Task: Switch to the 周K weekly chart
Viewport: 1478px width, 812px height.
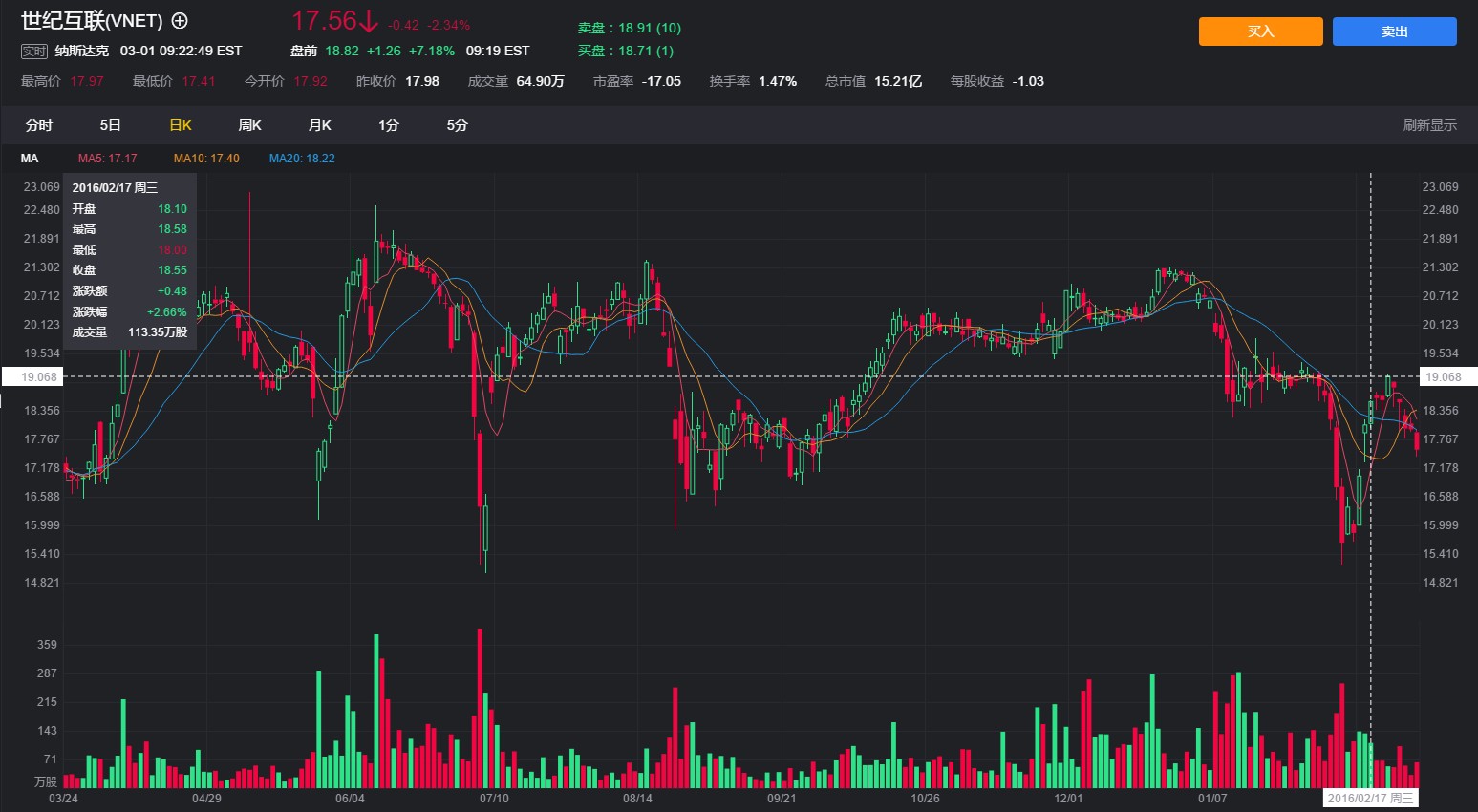Action: (249, 125)
